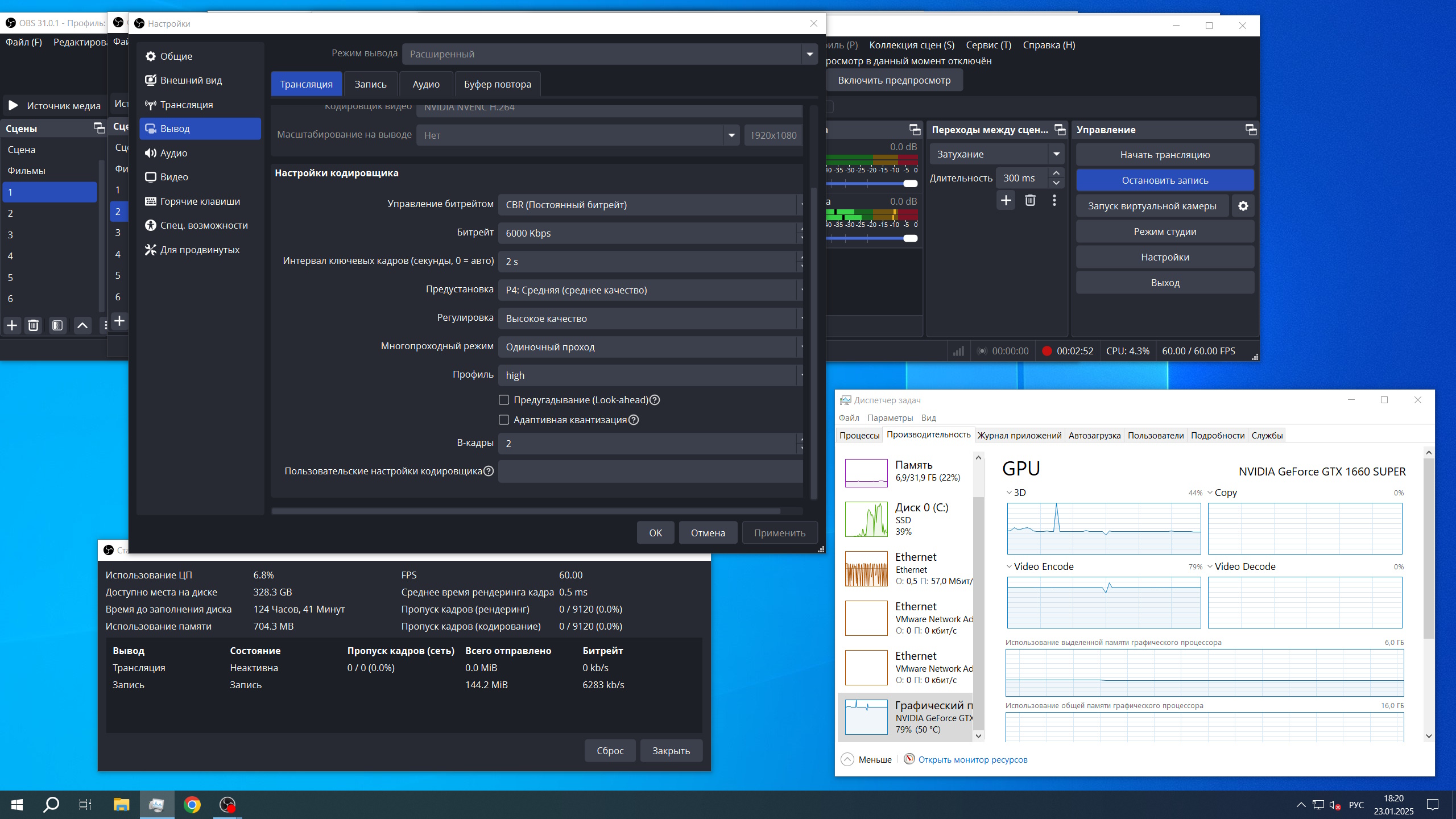The height and width of the screenshot is (819, 1456).
Task: Click the trash icon to remove scene transition
Action: [1030, 200]
